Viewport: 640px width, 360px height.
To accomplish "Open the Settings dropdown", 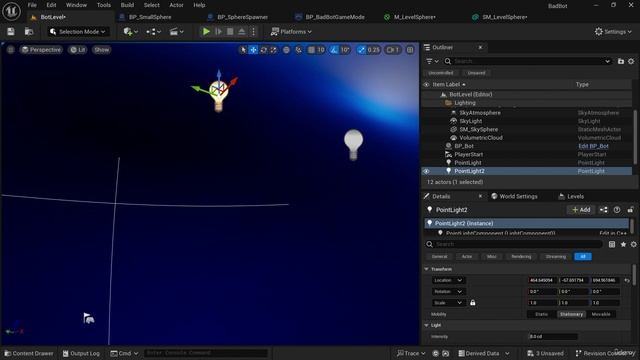I will pos(613,31).
